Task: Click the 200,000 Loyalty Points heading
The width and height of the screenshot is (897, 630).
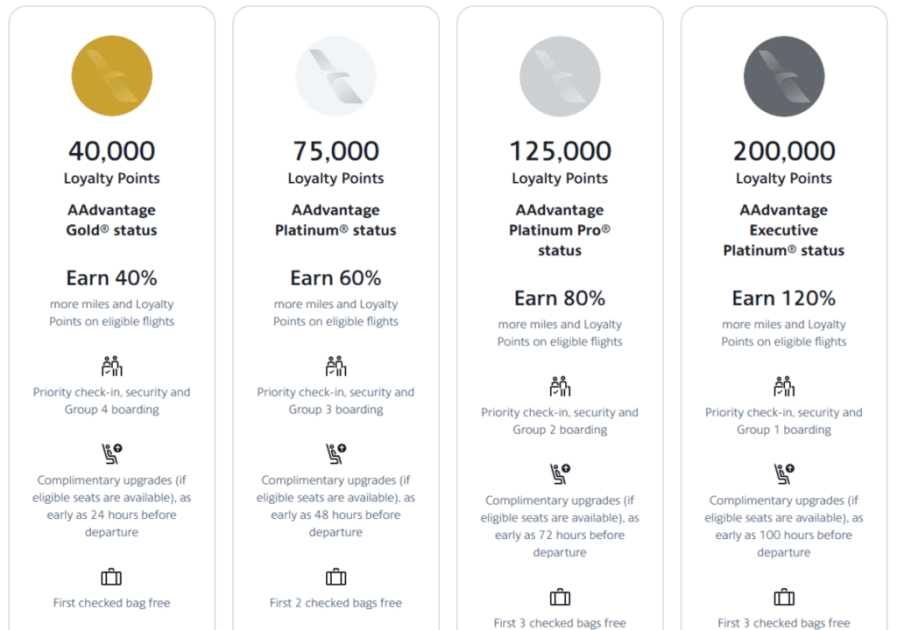Action: 784,151
